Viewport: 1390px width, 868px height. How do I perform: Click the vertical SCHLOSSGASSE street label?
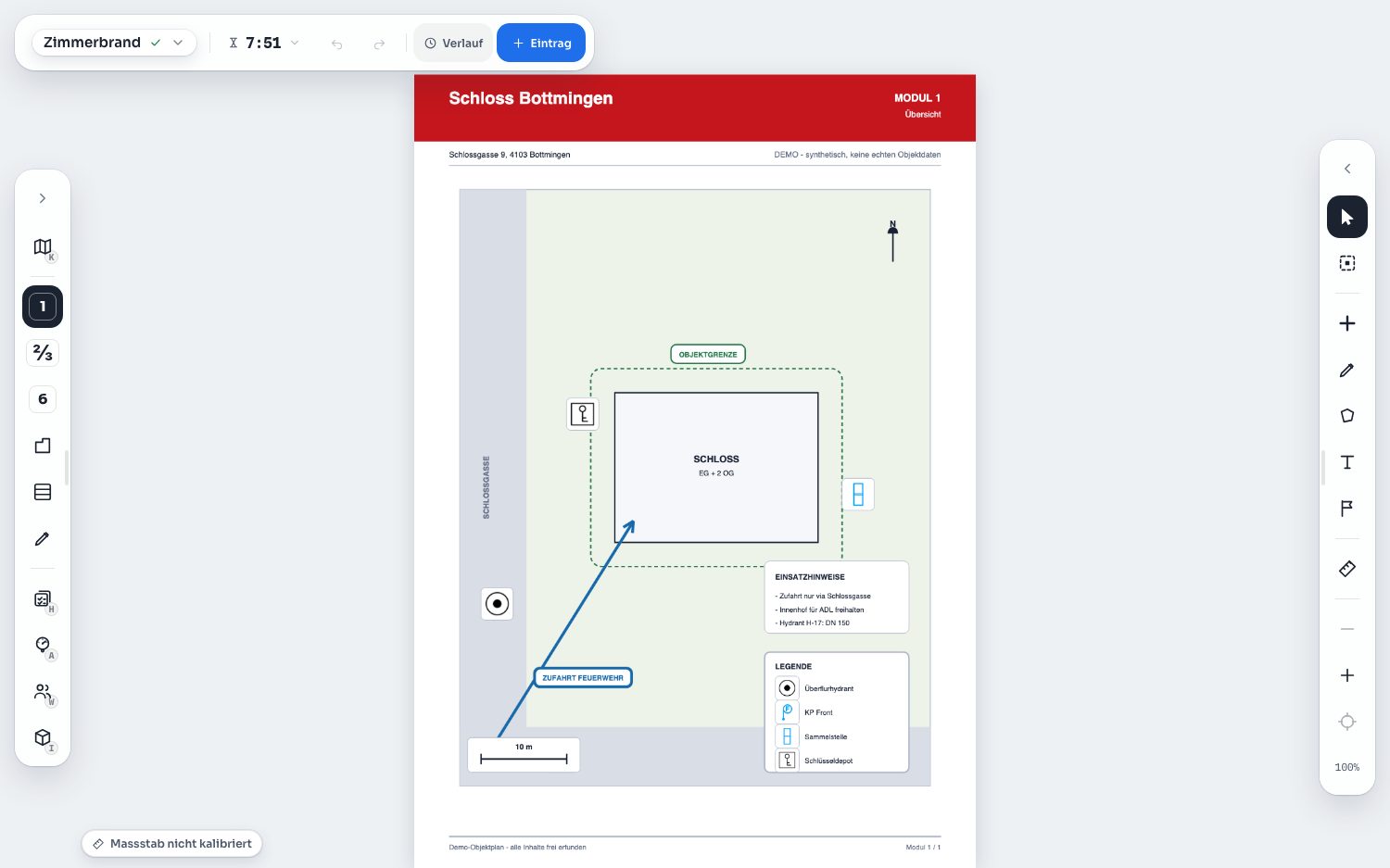(x=486, y=487)
